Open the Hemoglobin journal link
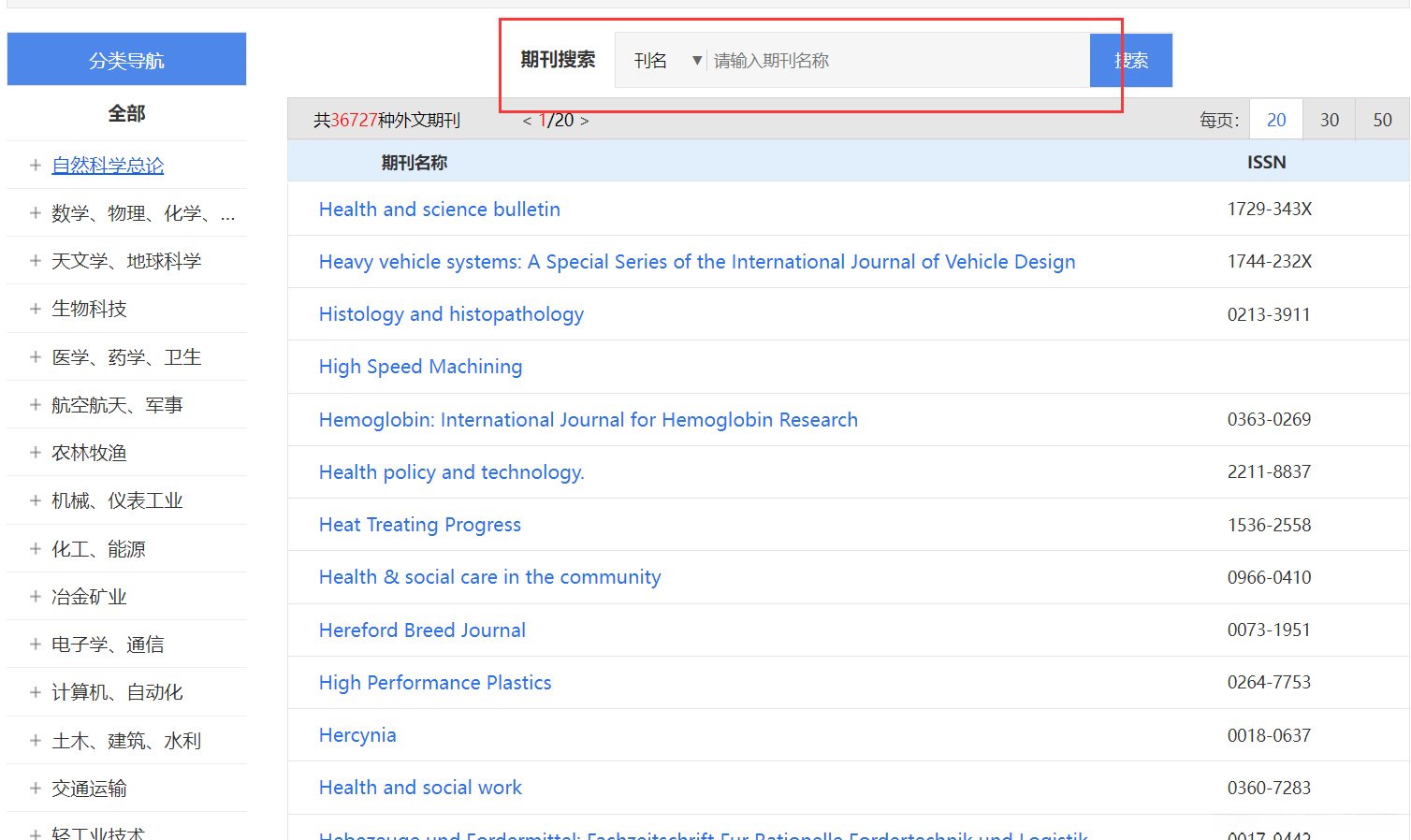The image size is (1411, 840). [589, 420]
